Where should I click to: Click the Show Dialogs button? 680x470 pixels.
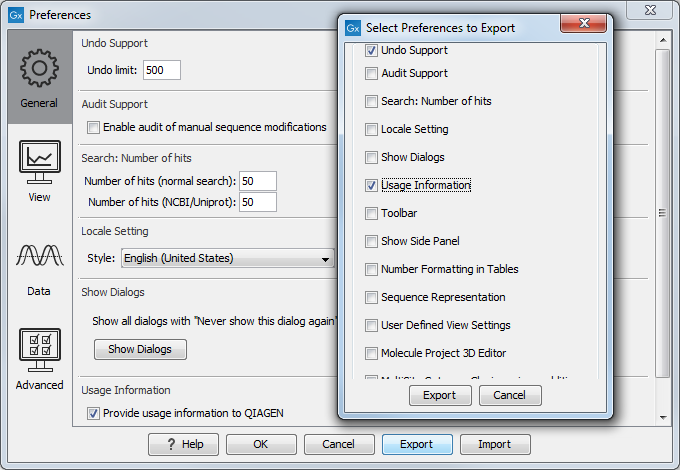[140, 349]
